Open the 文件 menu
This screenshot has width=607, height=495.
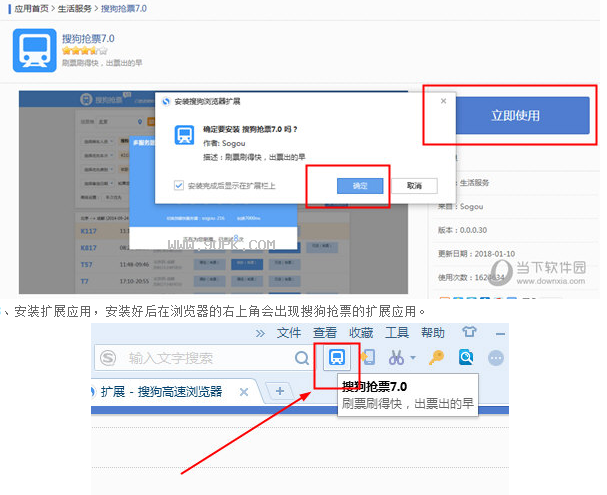289,332
